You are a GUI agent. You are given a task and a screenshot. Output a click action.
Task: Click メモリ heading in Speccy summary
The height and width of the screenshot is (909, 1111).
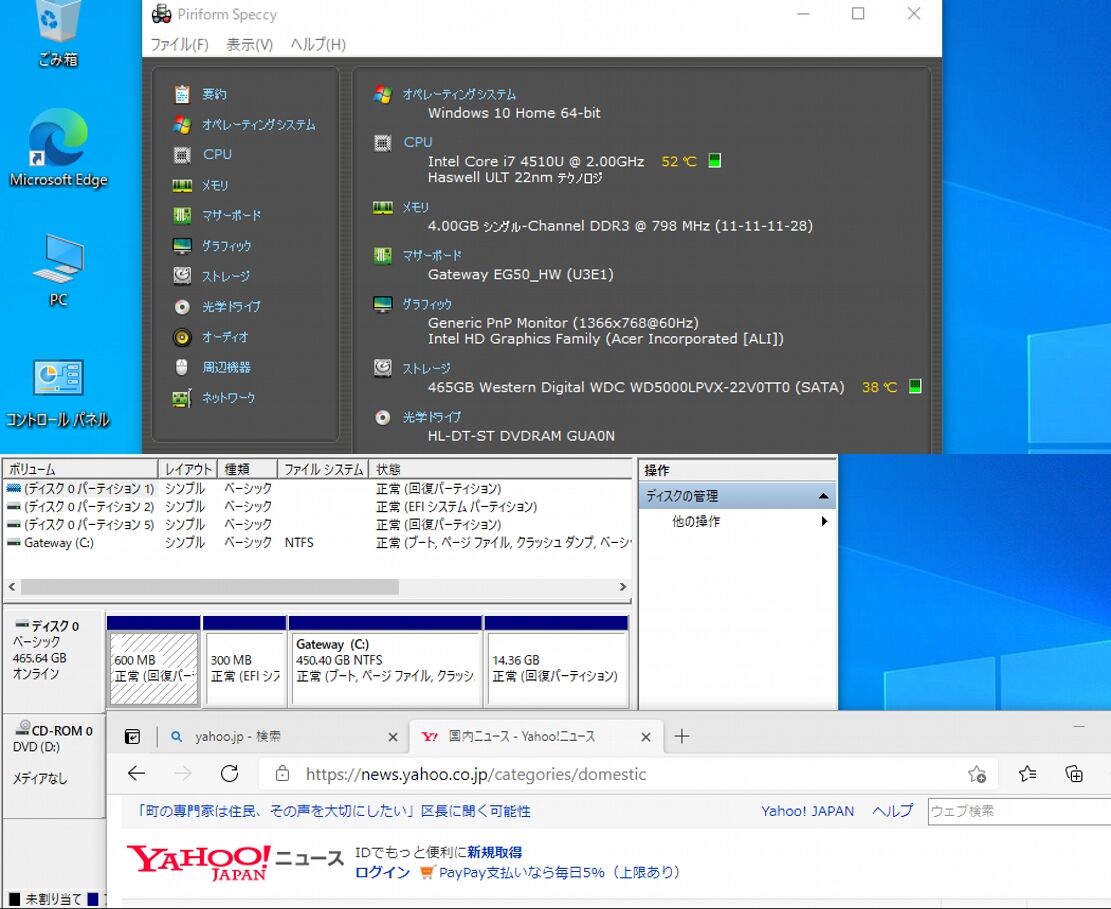pos(415,208)
